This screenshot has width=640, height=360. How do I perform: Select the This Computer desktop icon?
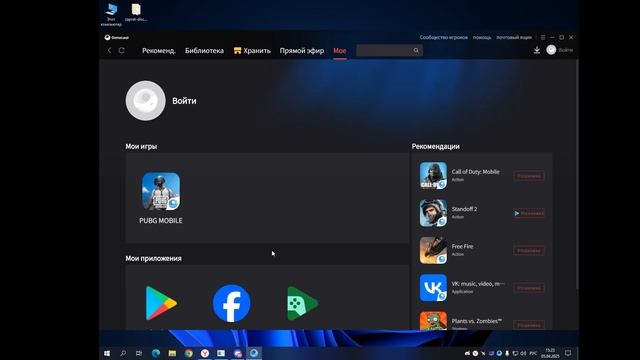(111, 15)
